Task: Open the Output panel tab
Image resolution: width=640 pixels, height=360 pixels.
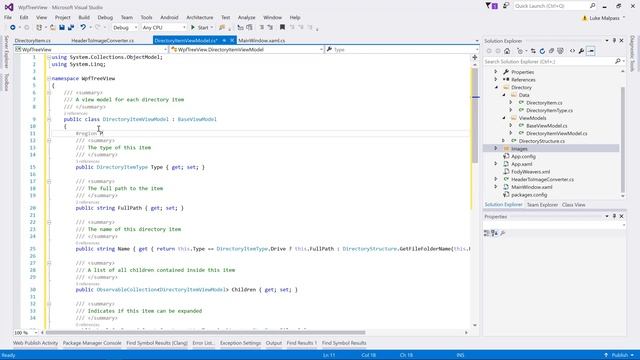Action: coord(274,343)
